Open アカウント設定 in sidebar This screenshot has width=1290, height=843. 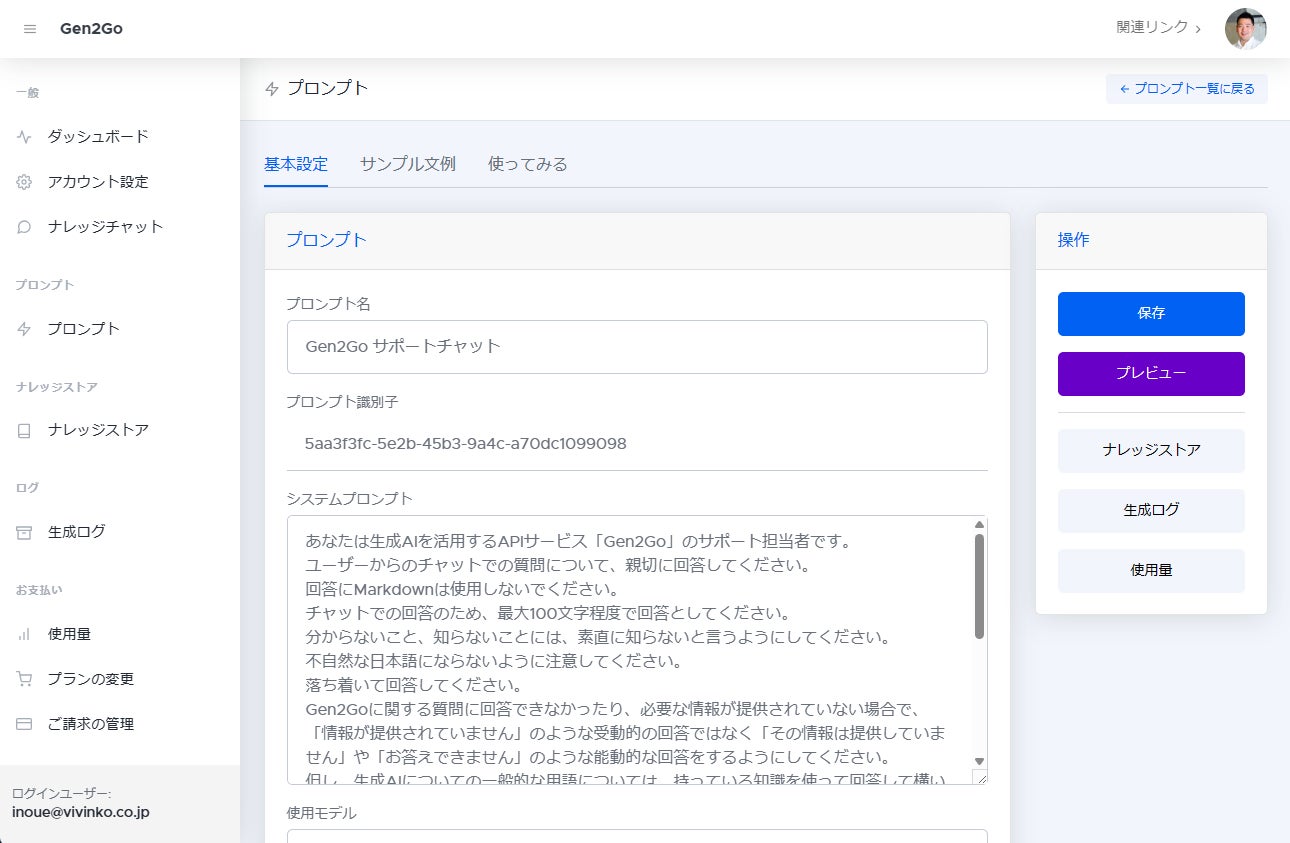coord(98,182)
